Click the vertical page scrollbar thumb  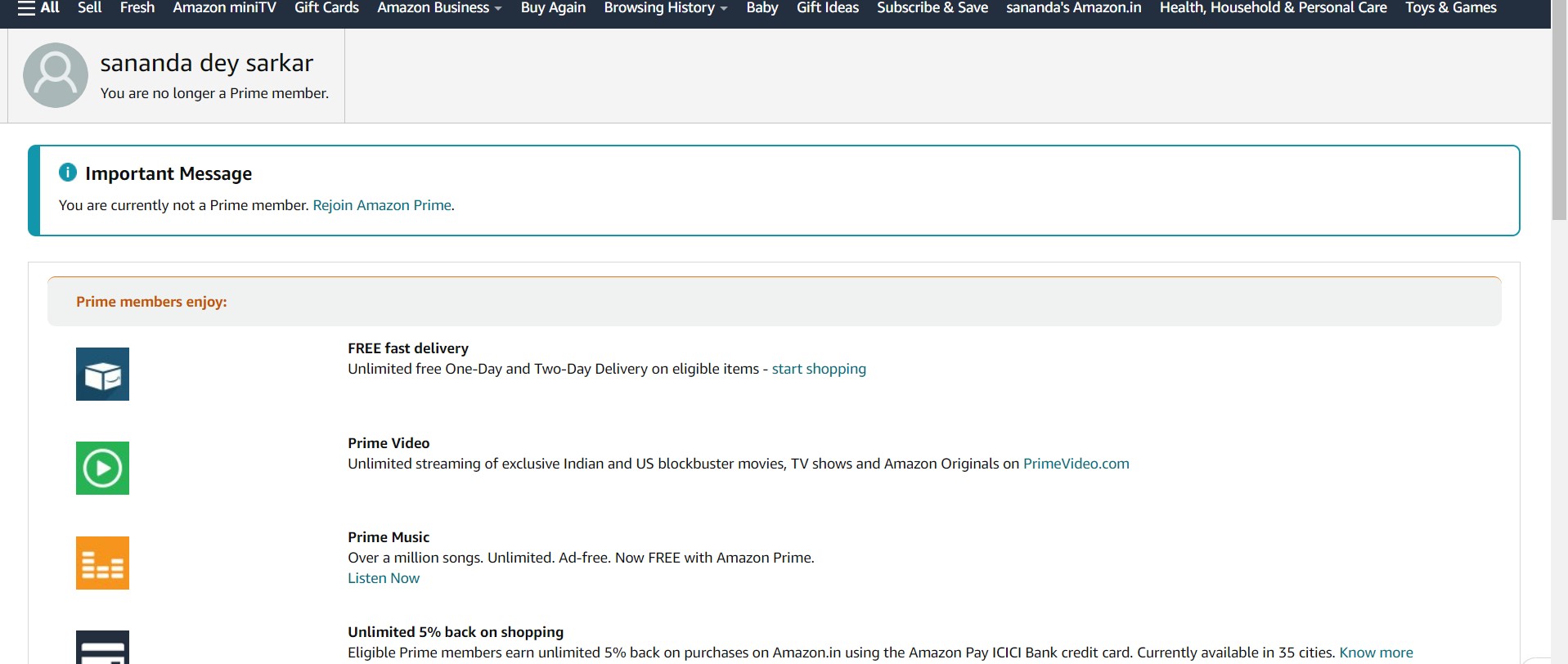click(x=1559, y=114)
